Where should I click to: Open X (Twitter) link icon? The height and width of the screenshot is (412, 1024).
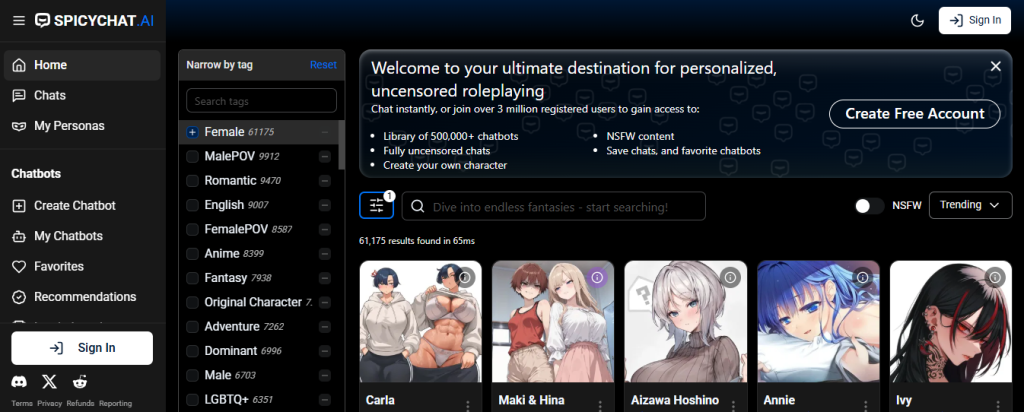click(x=50, y=382)
